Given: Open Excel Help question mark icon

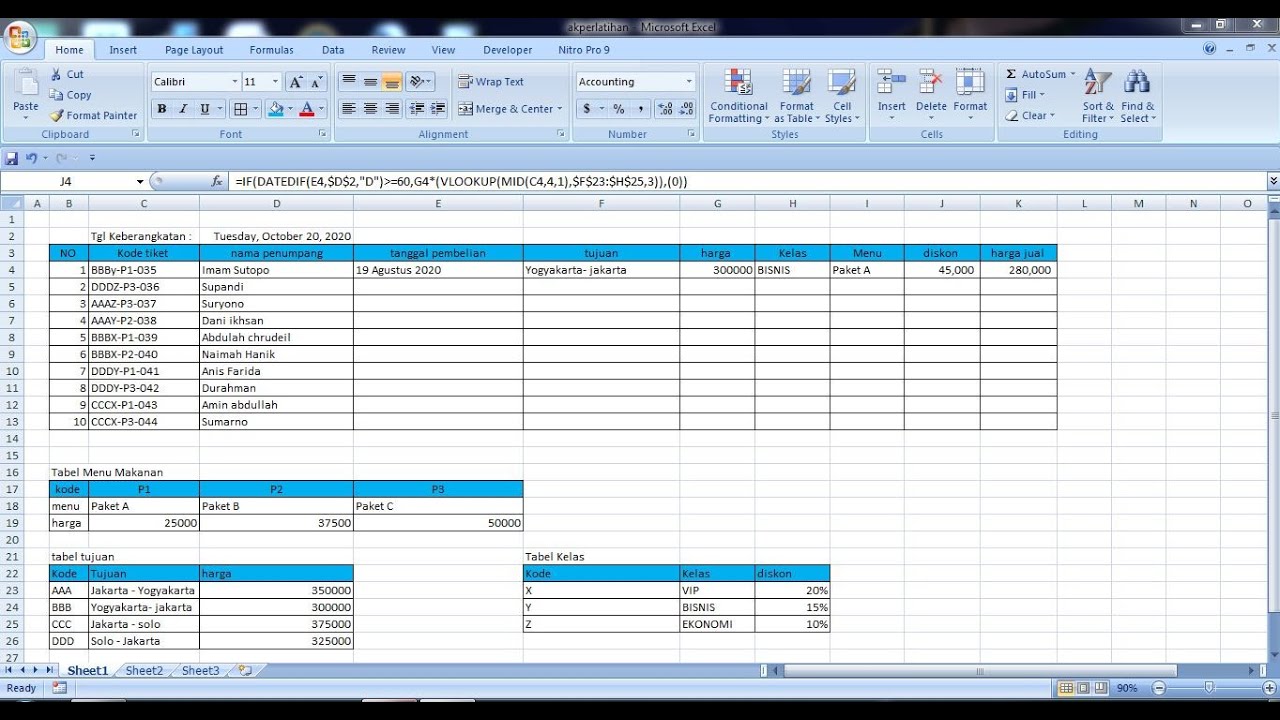Looking at the screenshot, I should click(1210, 49).
